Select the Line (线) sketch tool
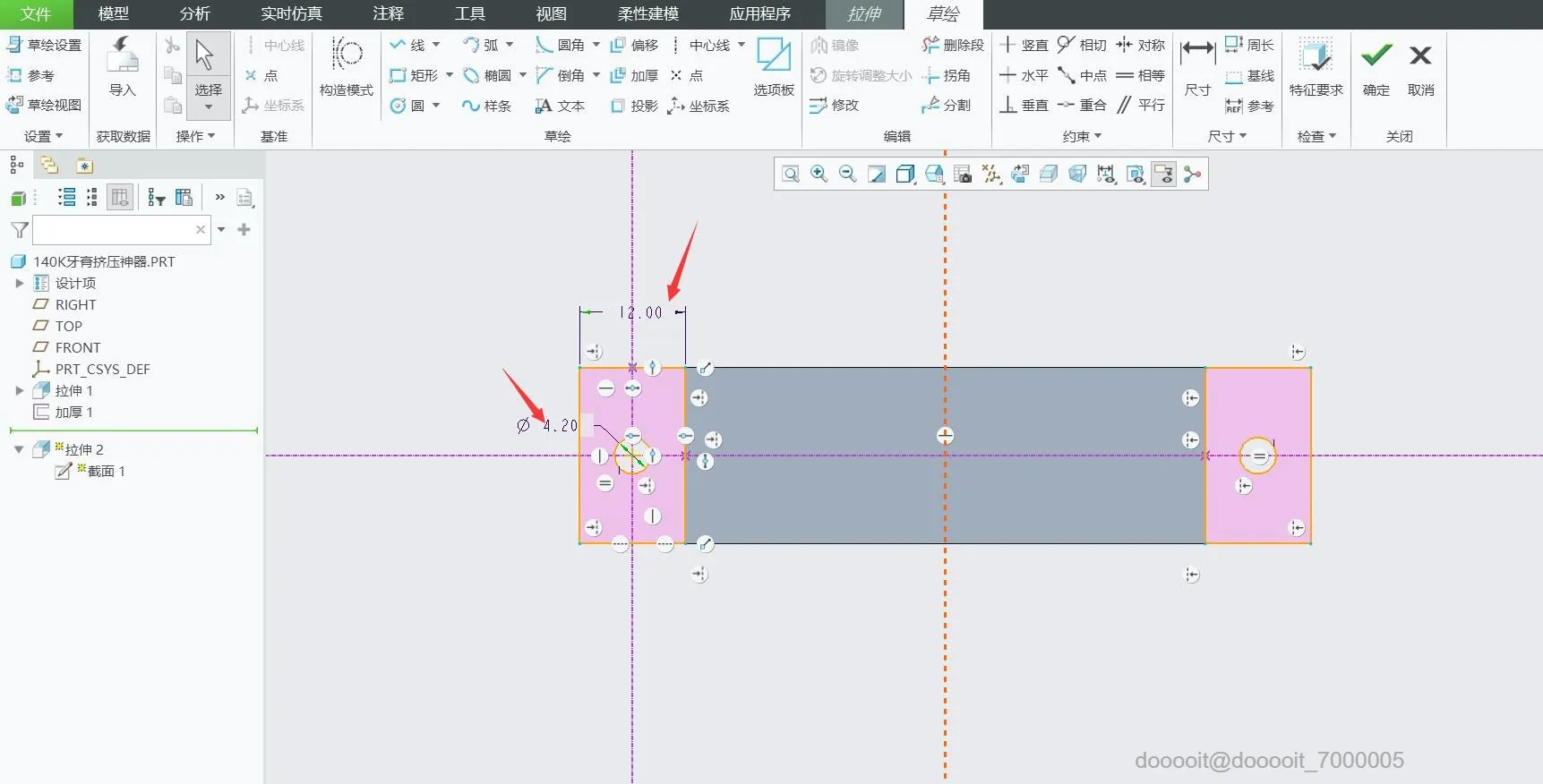 tap(408, 45)
